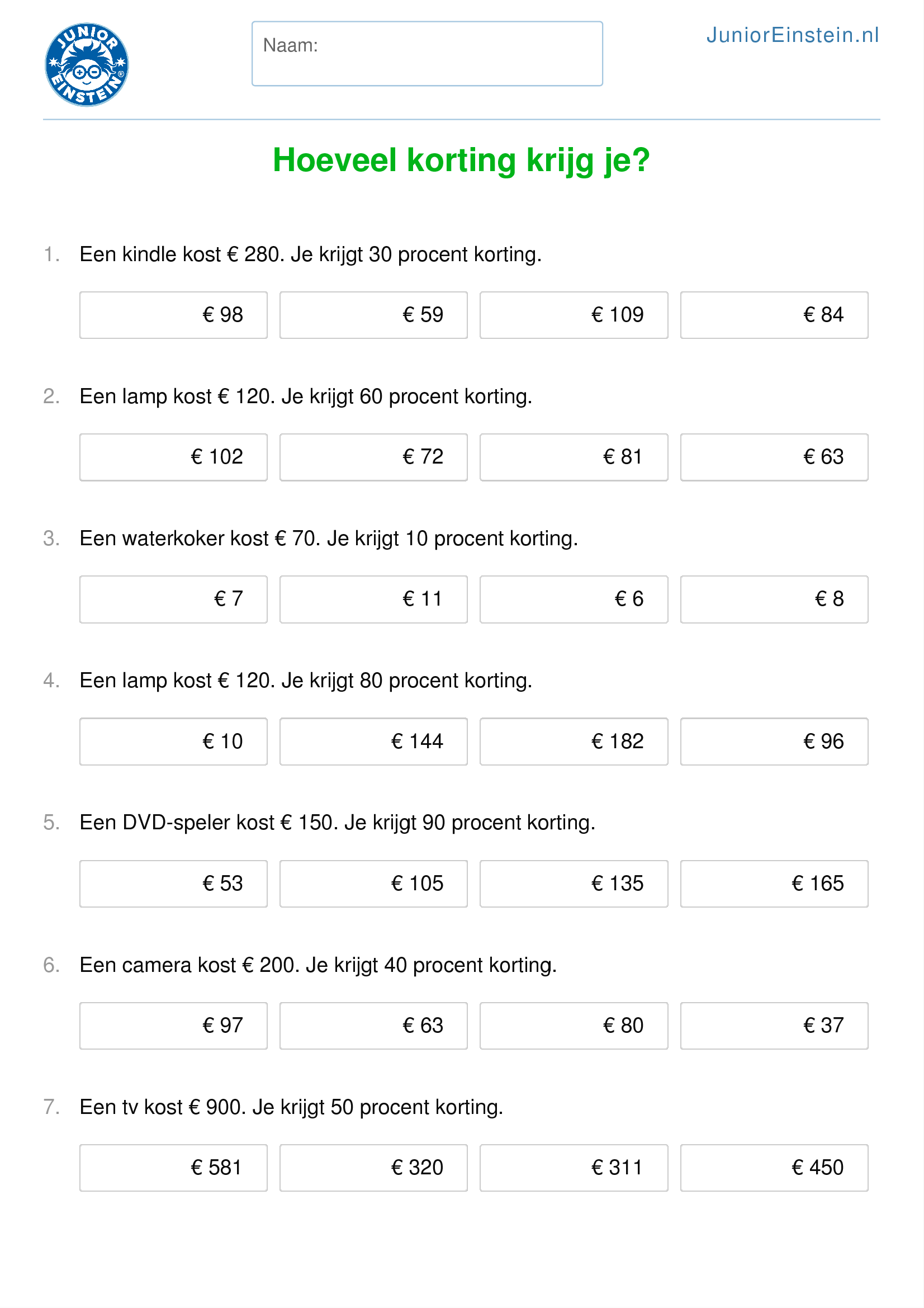Pick € 96 for the 80 percent lamp
This screenshot has height=1308, width=924.
(774, 741)
